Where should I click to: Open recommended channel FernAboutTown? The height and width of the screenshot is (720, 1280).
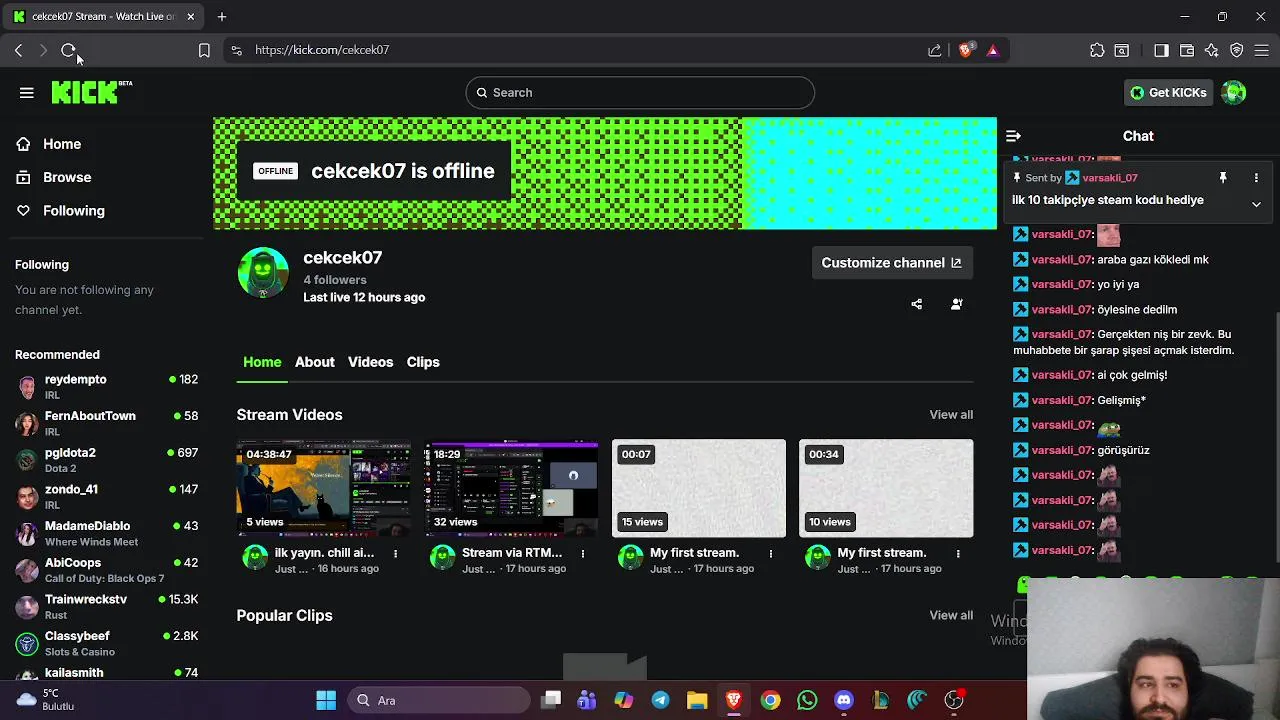106,423
